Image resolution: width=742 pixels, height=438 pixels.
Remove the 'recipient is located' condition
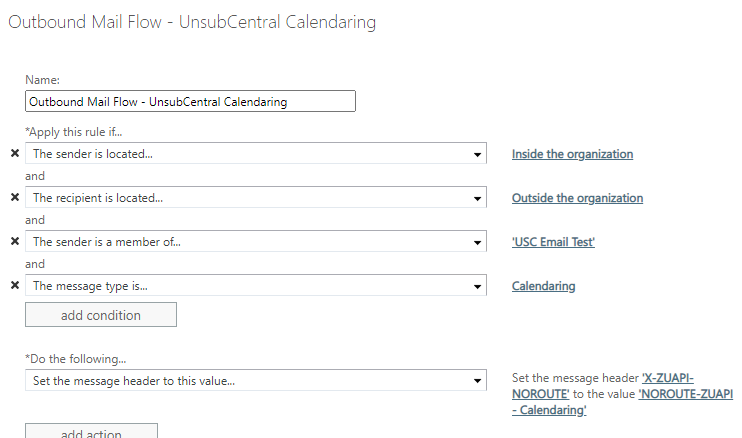click(x=14, y=198)
